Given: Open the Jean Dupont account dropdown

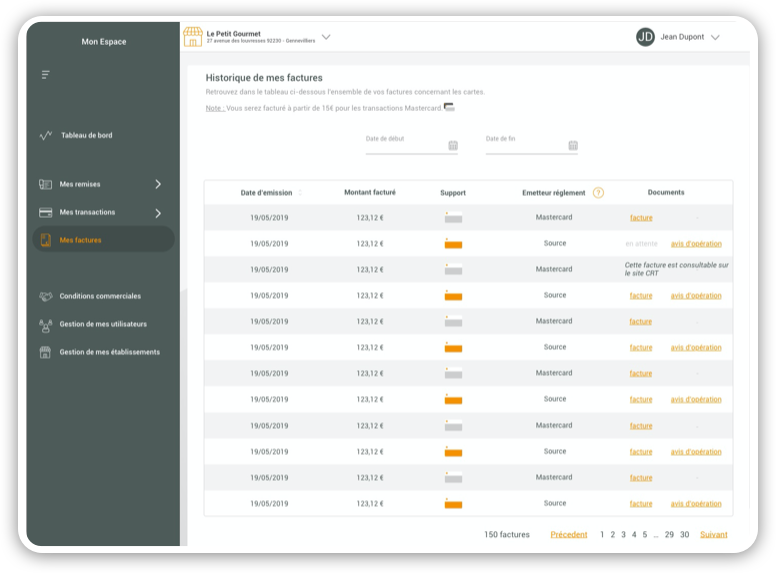Looking at the screenshot, I should (x=715, y=37).
